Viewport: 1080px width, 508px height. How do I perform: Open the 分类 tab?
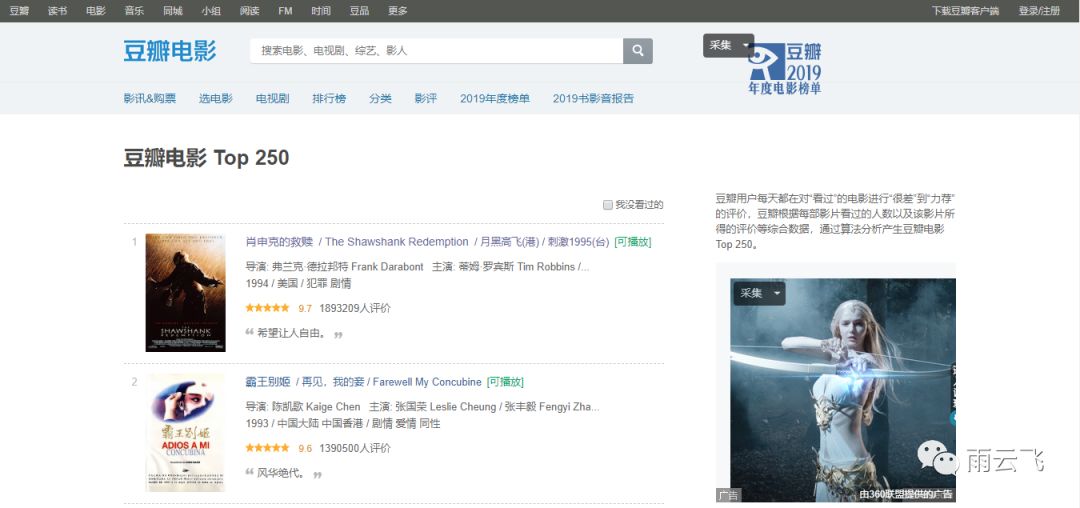click(380, 98)
